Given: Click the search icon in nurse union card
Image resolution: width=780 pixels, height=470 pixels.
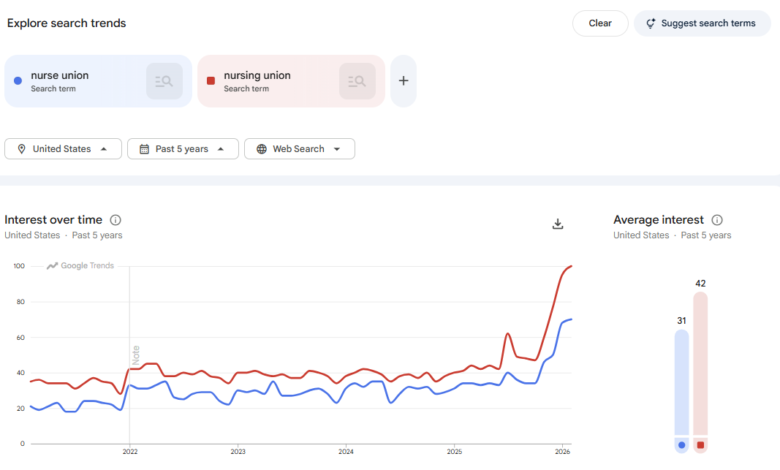Looking at the screenshot, I should coord(164,81).
